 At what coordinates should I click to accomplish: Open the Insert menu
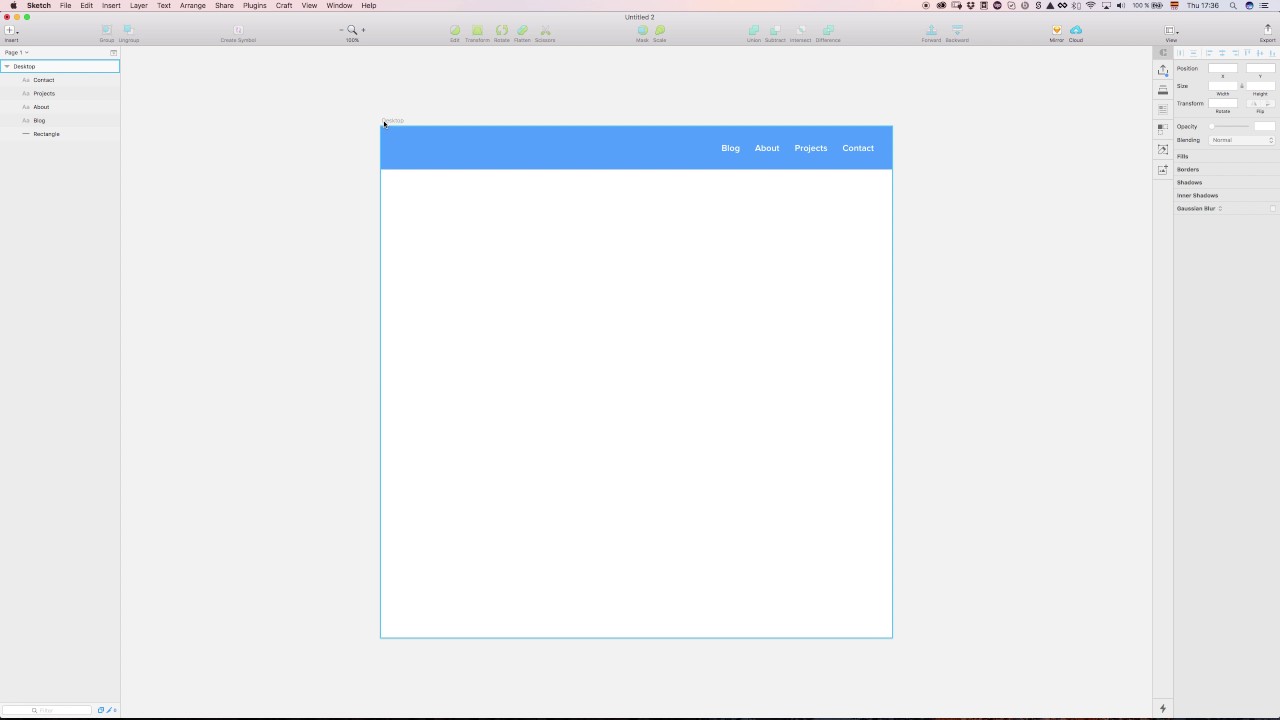[111, 5]
